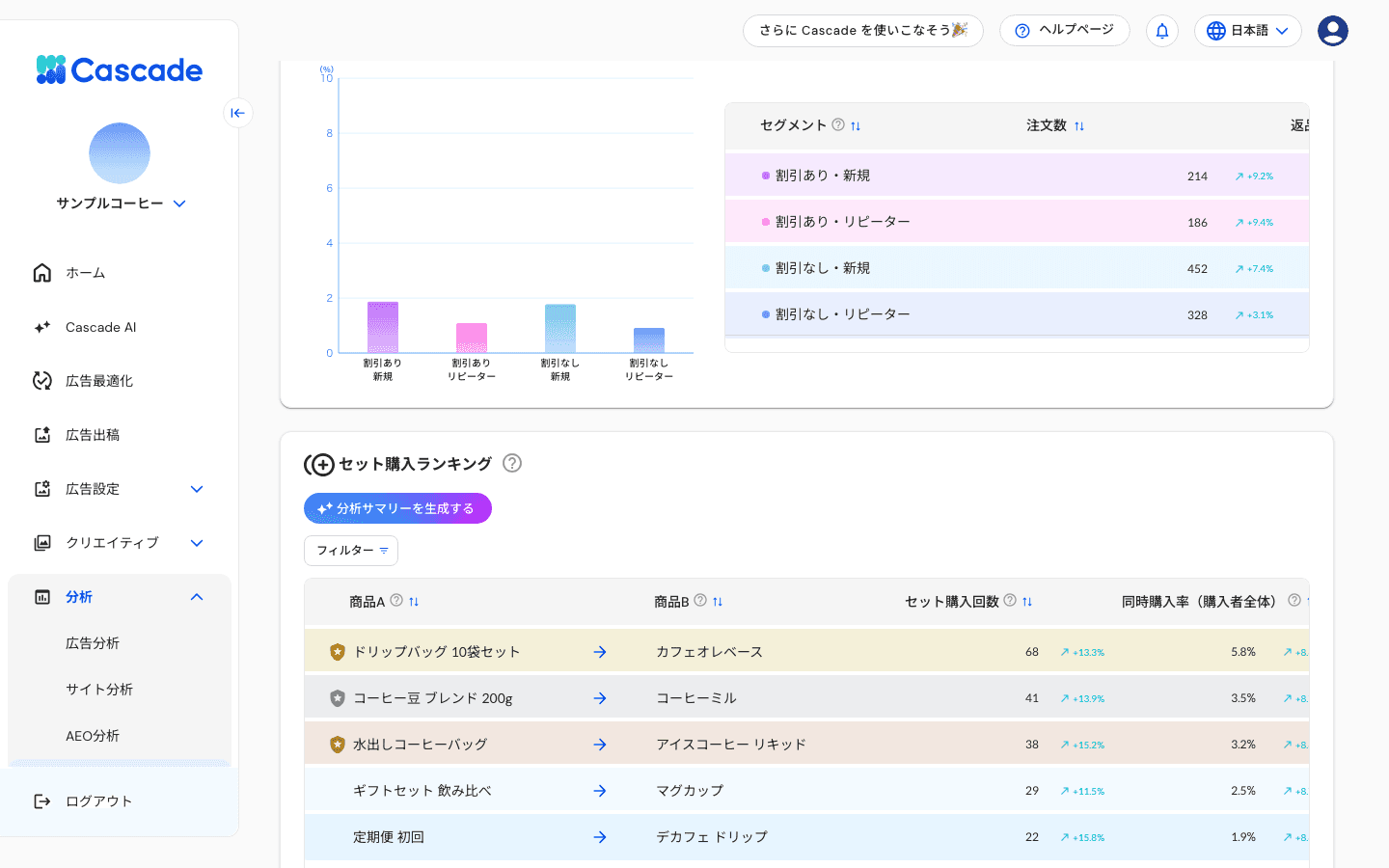Open the フィルター dropdown
1389x868 pixels.
point(351,551)
